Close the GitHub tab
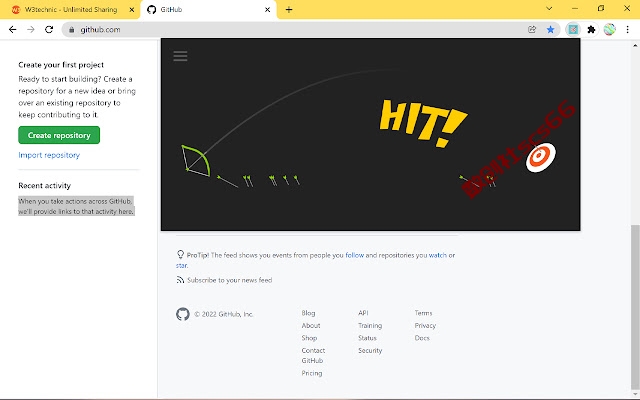640x400 pixels. [267, 9]
